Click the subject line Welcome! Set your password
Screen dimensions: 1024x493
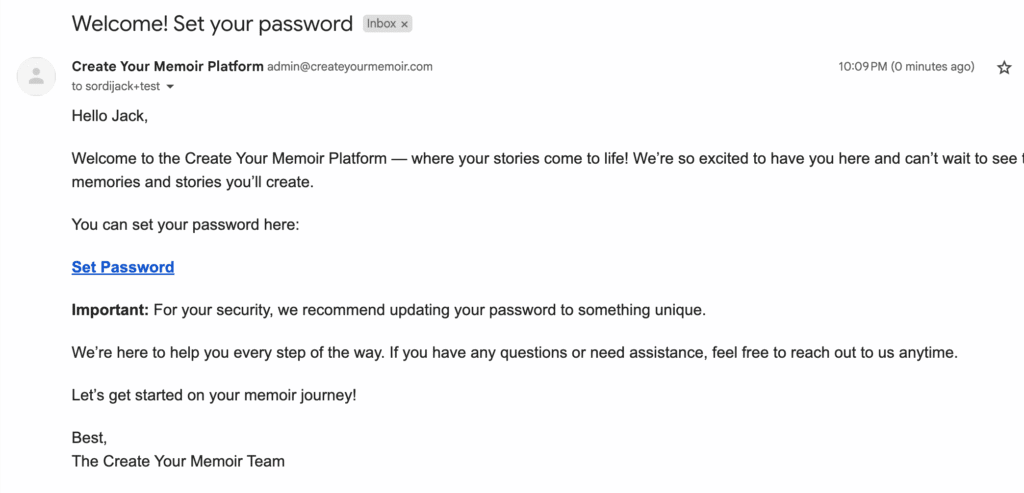pyautogui.click(x=212, y=24)
